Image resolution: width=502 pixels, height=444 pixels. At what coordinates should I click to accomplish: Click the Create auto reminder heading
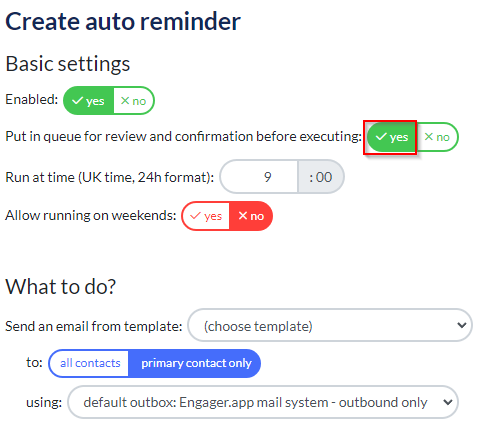point(123,22)
